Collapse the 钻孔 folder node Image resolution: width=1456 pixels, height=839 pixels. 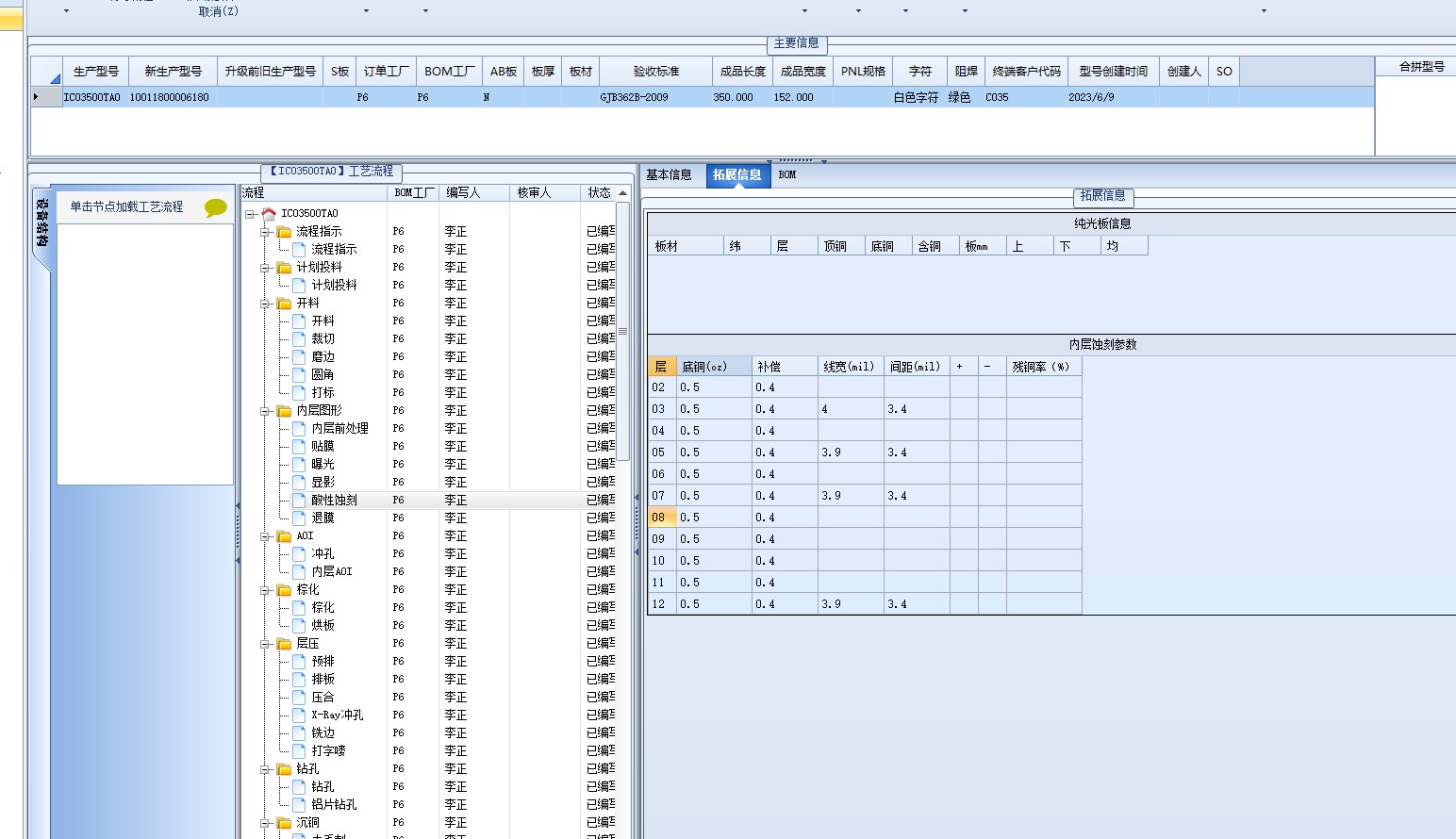(266, 769)
